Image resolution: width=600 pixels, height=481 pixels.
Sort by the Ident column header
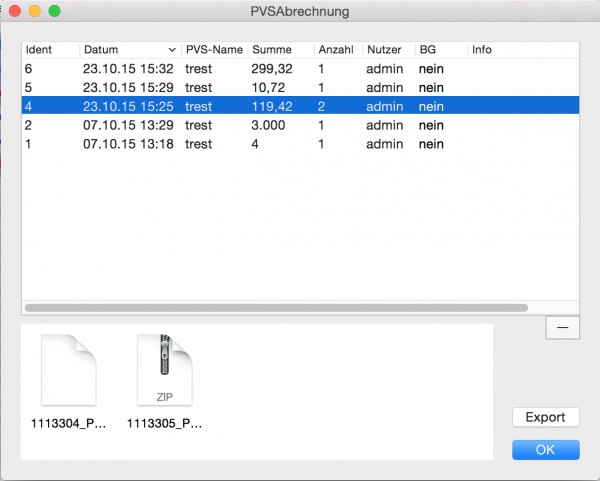(x=39, y=50)
